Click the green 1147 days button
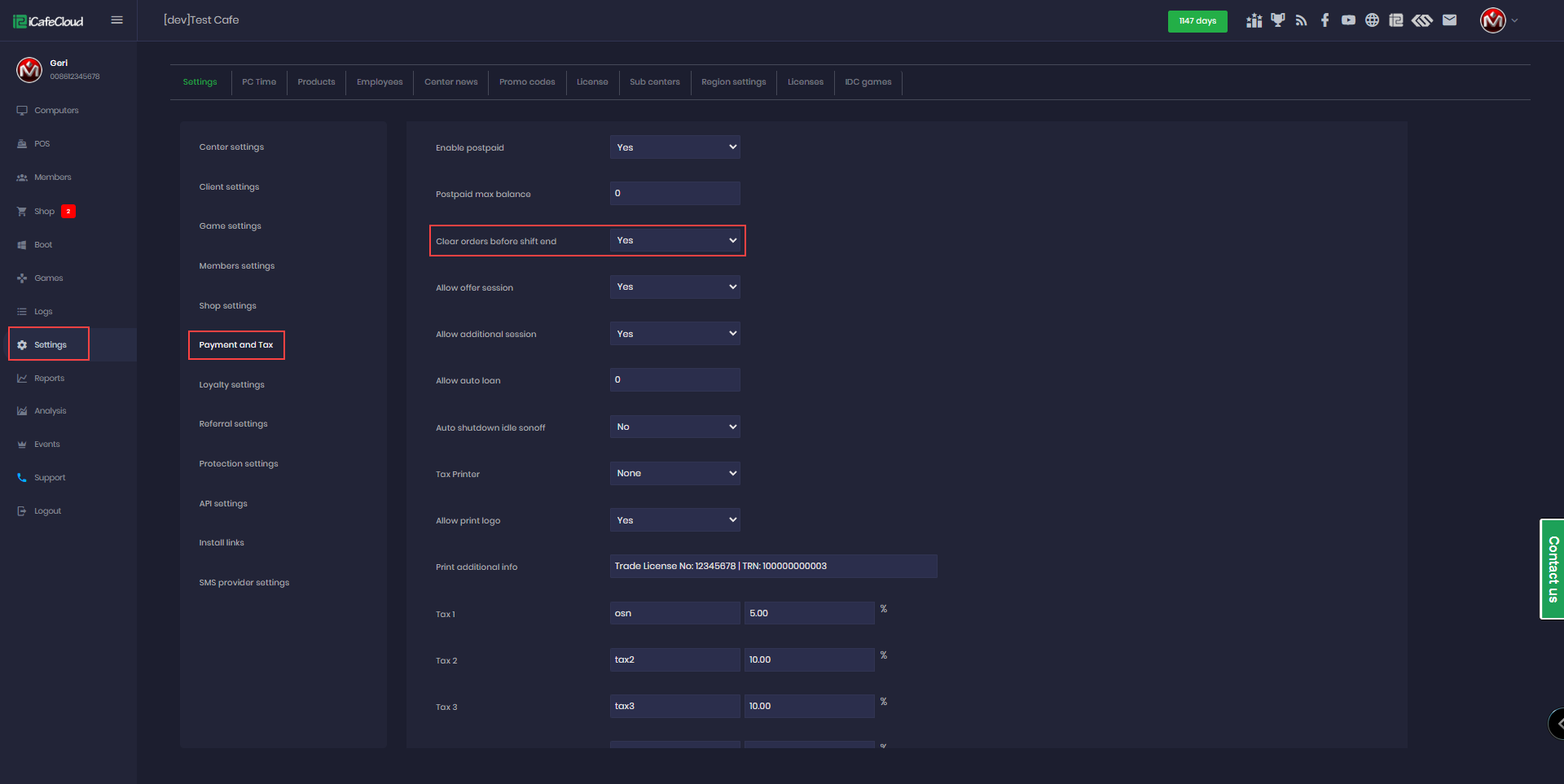The height and width of the screenshot is (784, 1564). pos(1197,21)
